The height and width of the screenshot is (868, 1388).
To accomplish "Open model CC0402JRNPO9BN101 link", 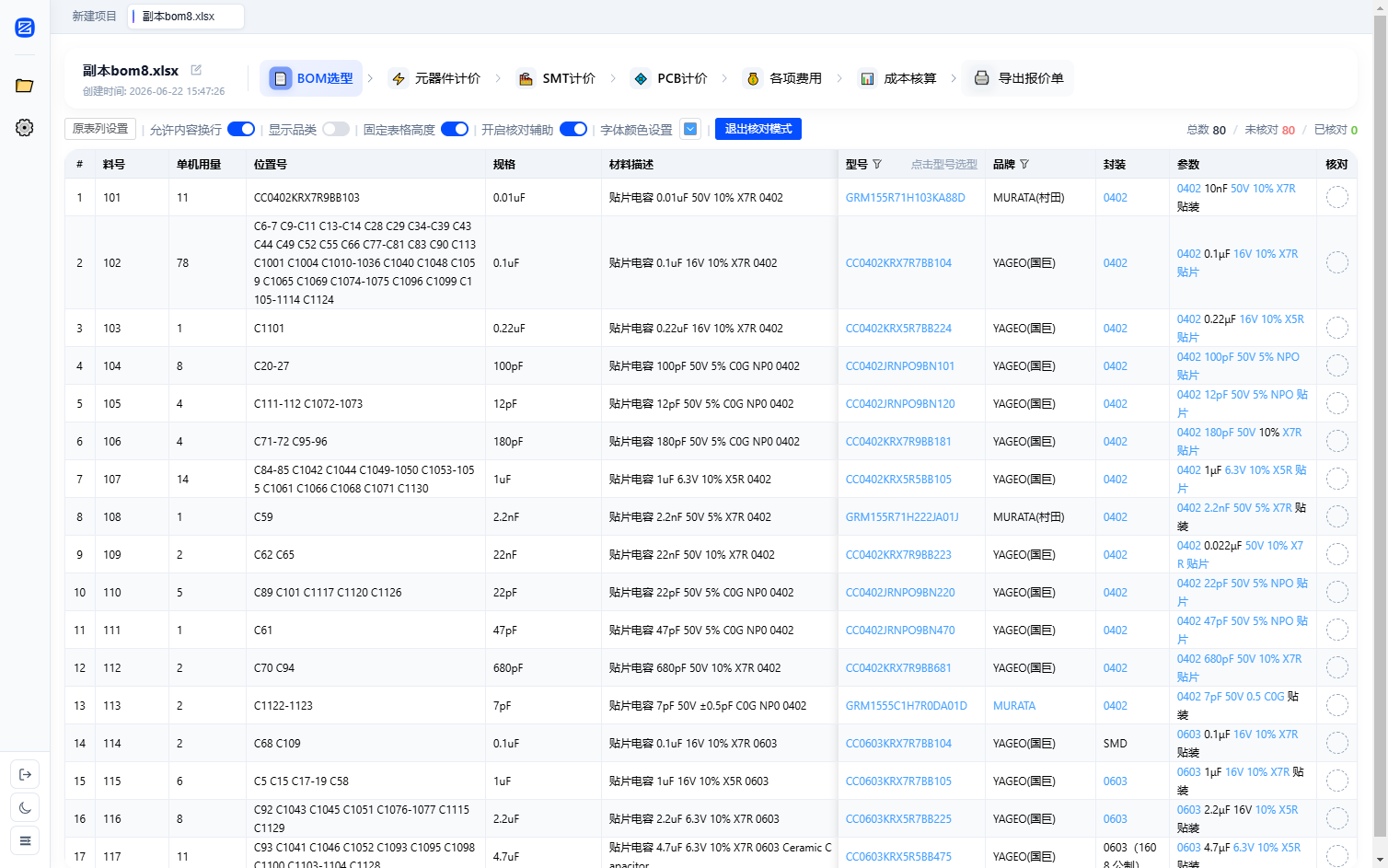I will click(900, 365).
